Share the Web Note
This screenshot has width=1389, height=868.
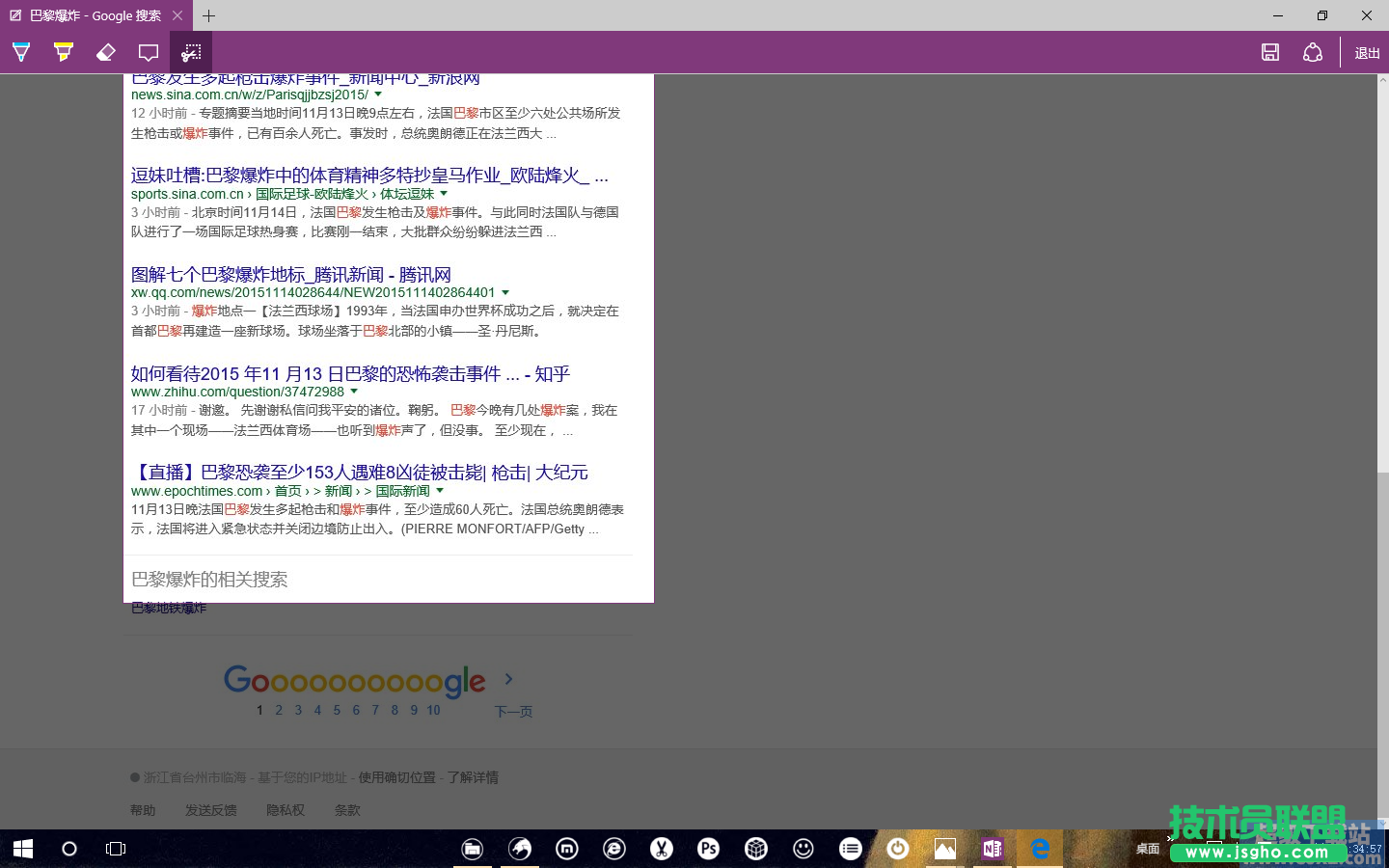[x=1314, y=52]
